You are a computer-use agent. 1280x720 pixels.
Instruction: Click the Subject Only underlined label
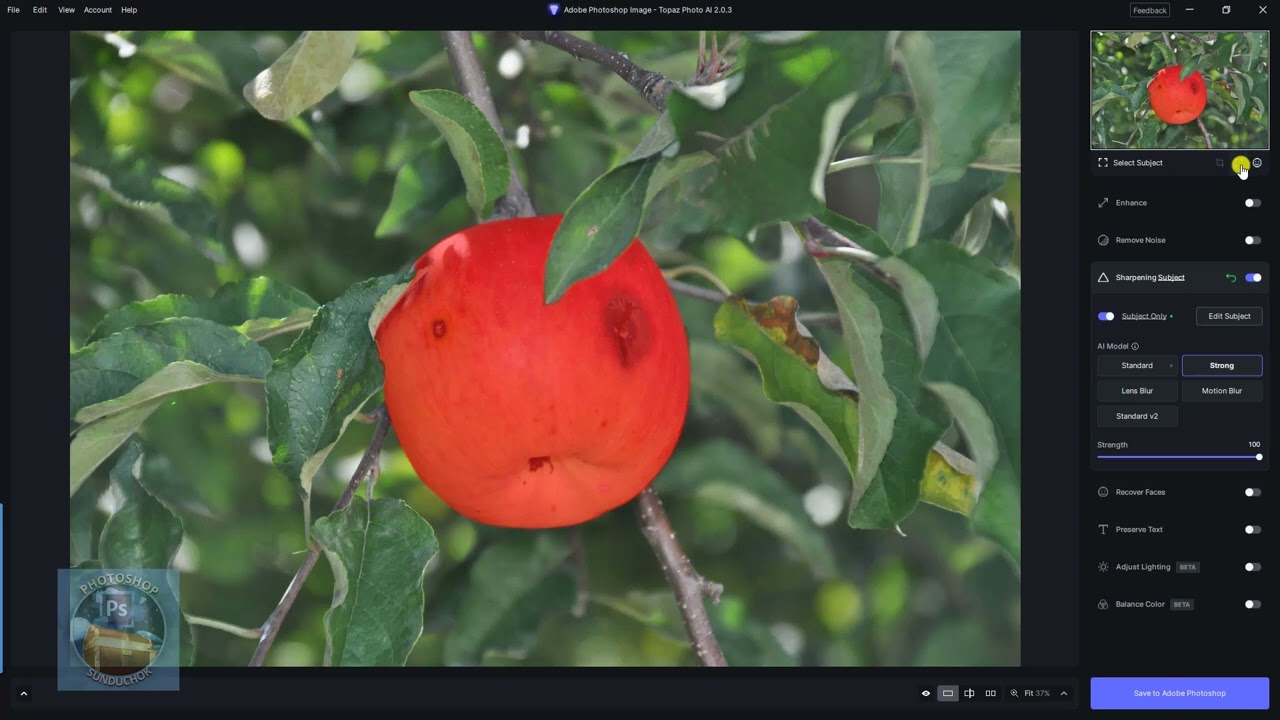pos(1144,316)
